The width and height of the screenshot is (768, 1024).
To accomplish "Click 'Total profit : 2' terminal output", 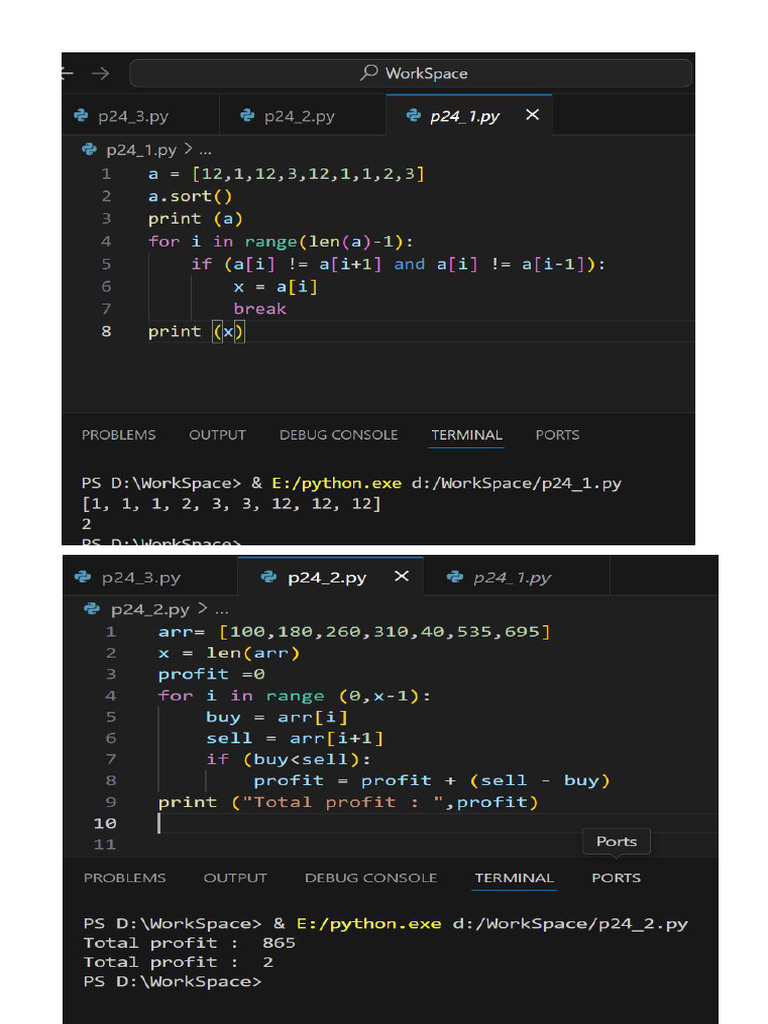I will click(x=178, y=962).
